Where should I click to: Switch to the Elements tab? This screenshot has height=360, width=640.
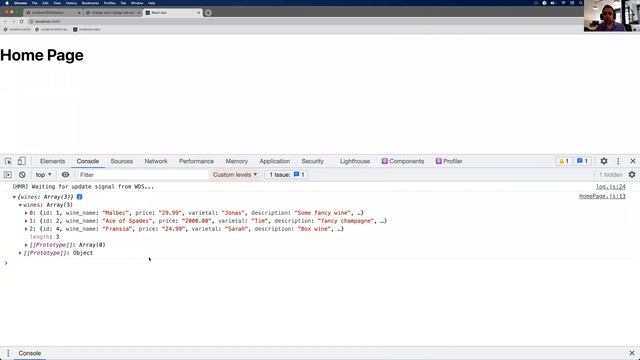point(53,161)
